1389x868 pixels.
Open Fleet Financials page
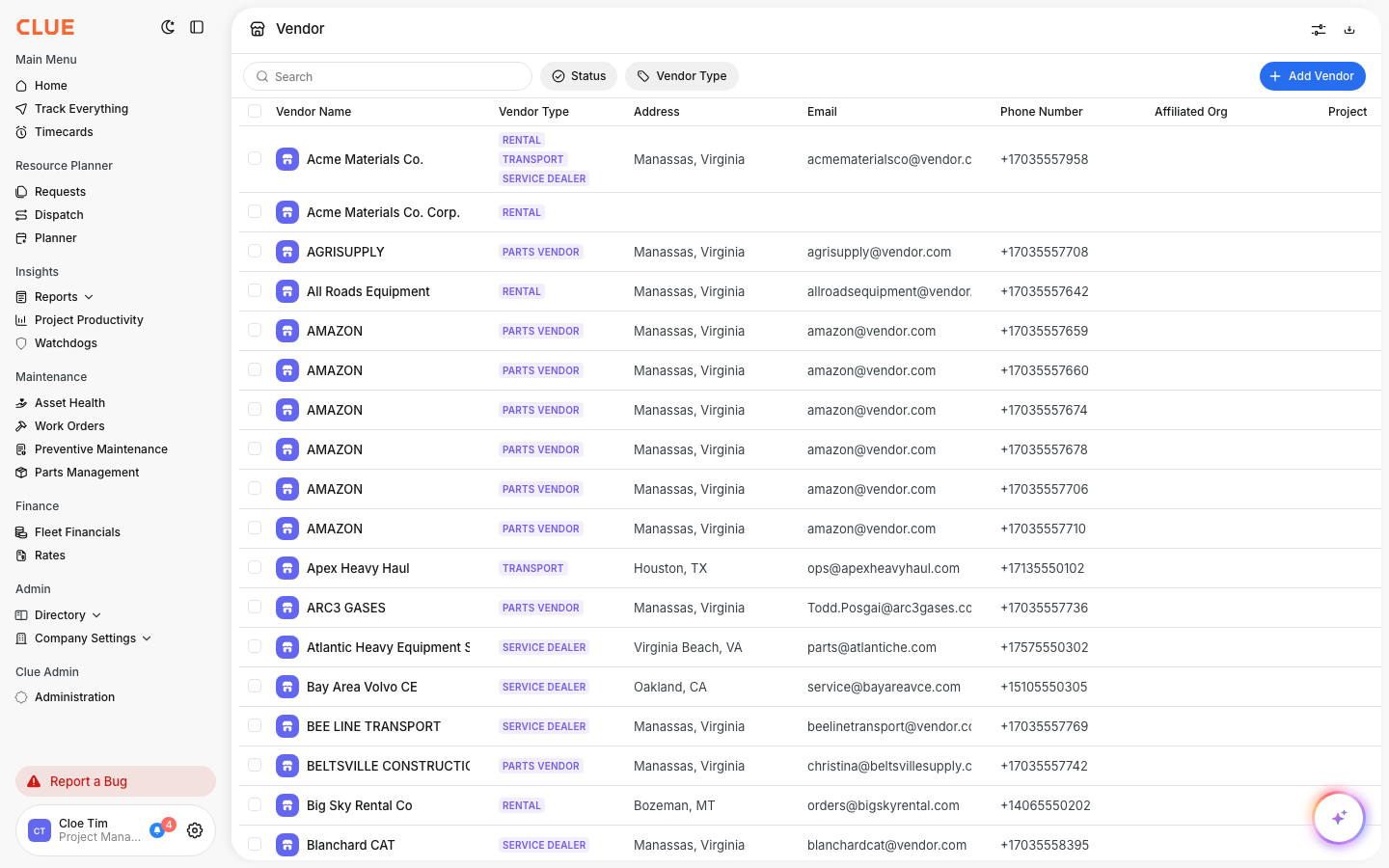(77, 532)
